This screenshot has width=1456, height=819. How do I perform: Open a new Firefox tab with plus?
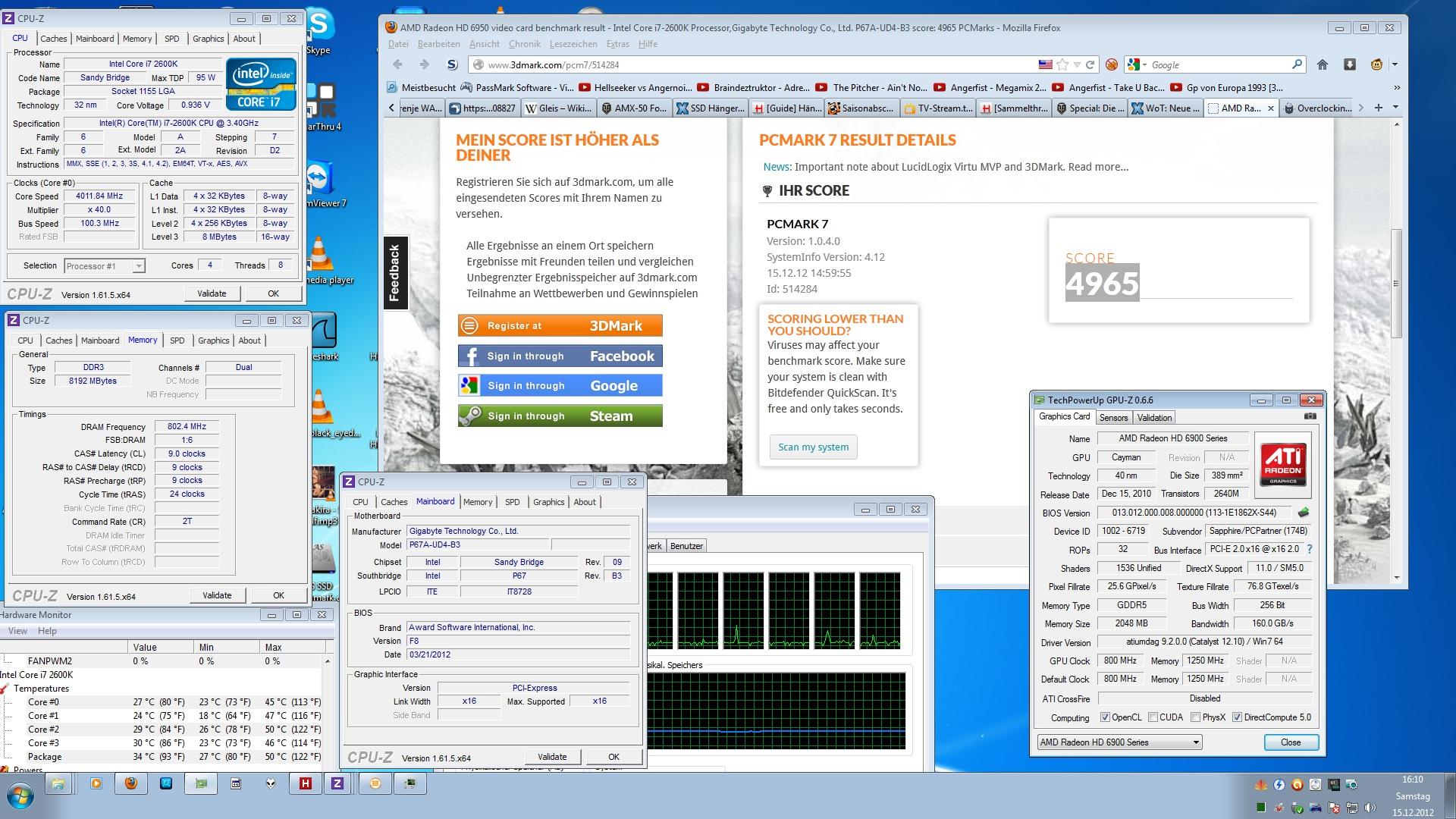tap(1378, 108)
